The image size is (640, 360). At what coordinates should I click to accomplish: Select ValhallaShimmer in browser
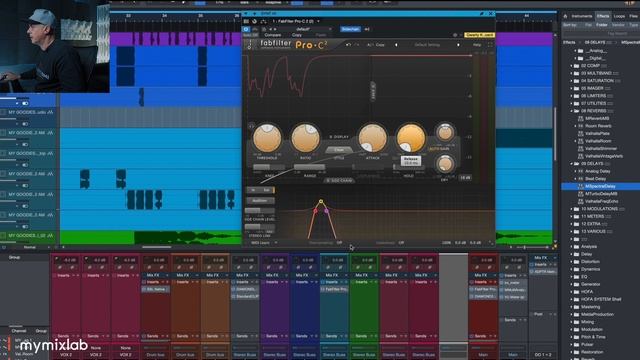(601, 149)
